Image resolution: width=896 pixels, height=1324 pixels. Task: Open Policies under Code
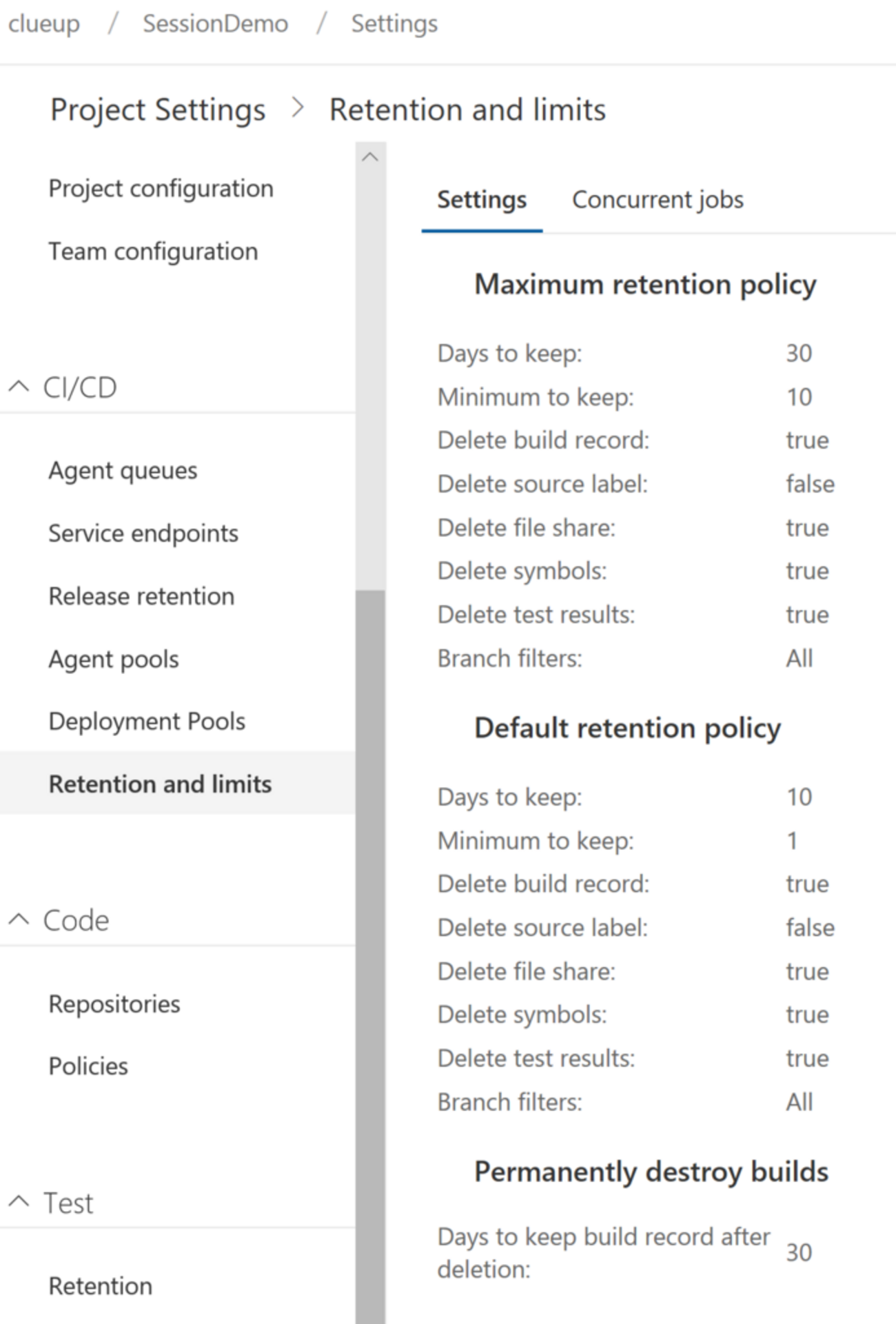click(88, 1066)
